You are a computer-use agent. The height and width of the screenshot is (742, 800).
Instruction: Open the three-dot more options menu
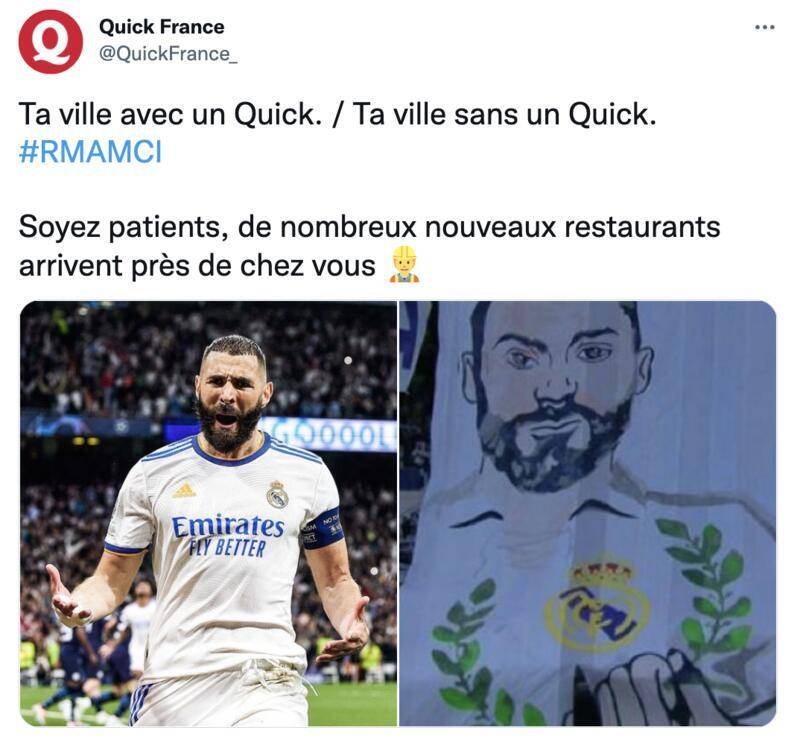click(x=765, y=27)
